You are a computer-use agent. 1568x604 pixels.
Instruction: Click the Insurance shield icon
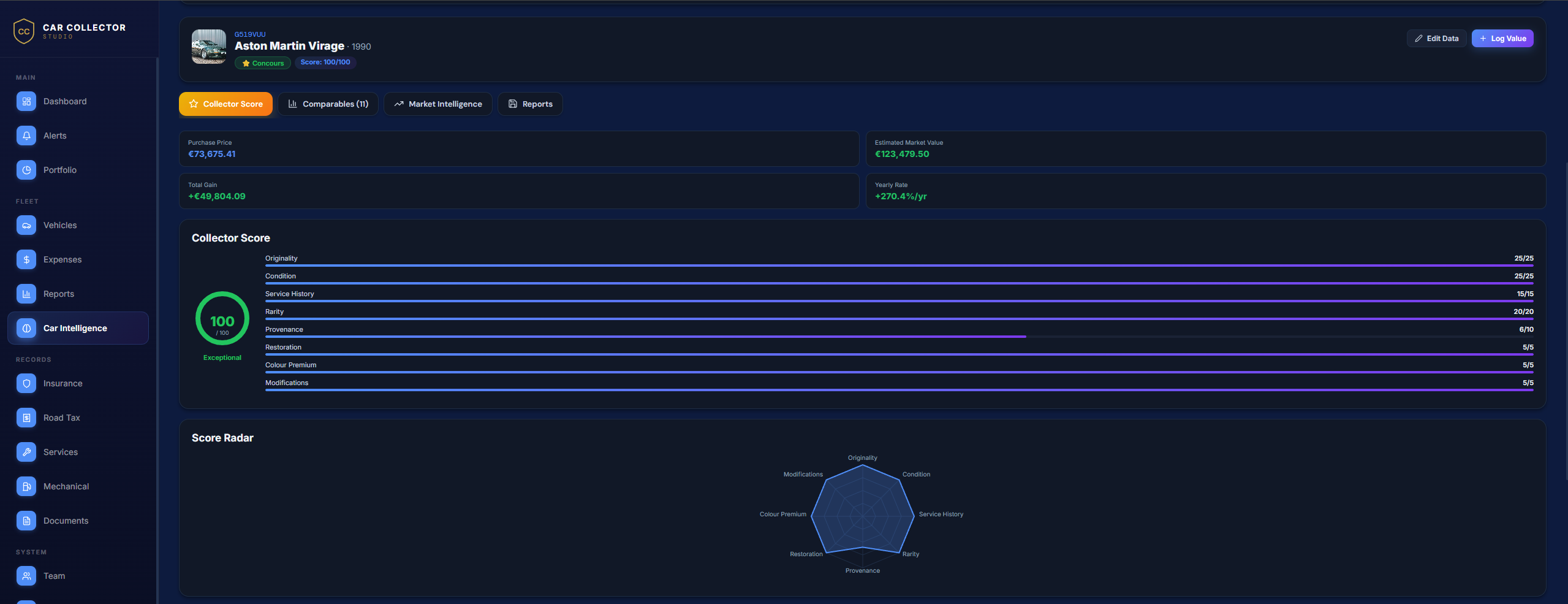tap(26, 383)
